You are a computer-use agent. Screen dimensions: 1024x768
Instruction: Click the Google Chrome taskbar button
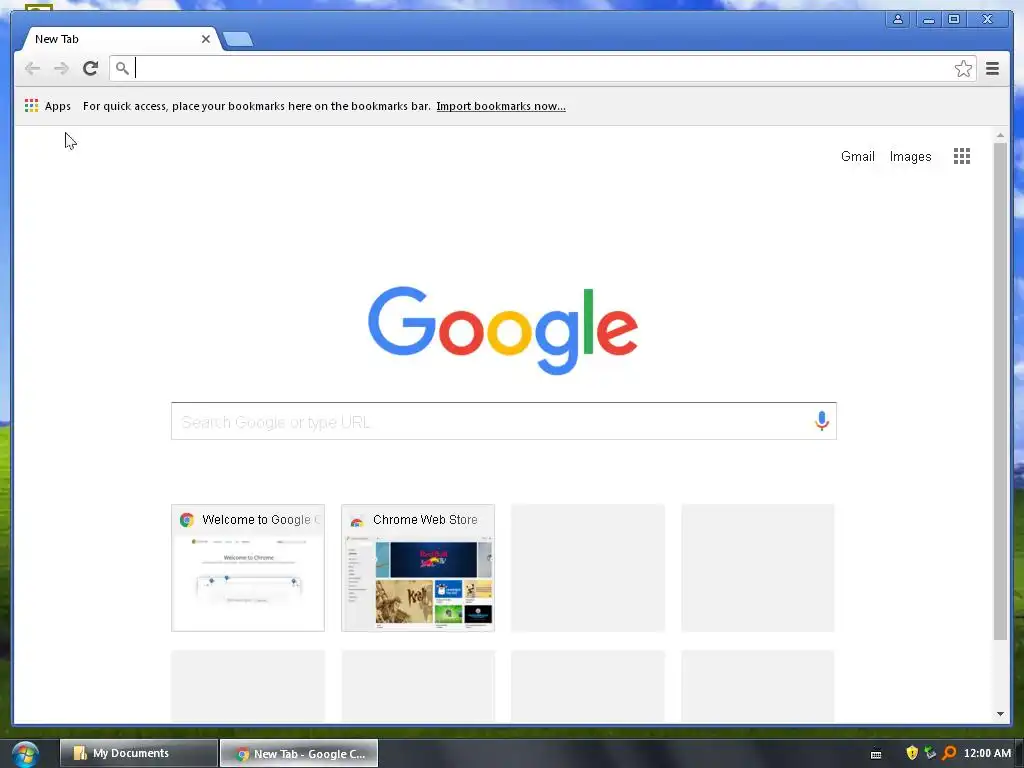[x=299, y=753]
